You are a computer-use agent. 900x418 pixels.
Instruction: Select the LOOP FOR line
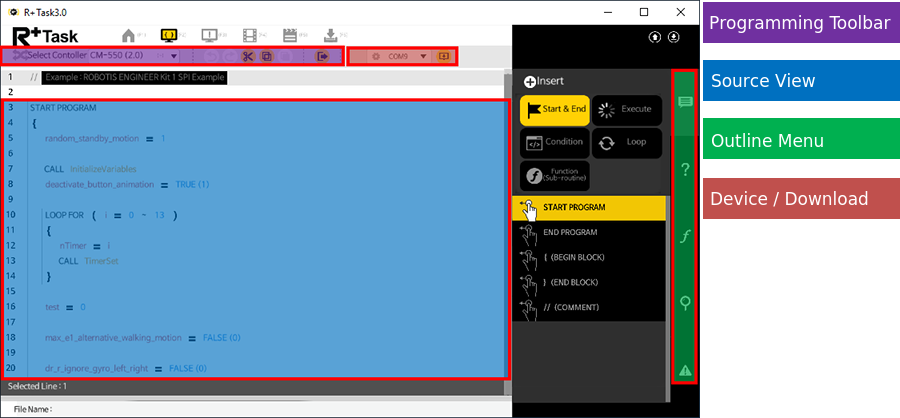pyautogui.click(x=111, y=215)
